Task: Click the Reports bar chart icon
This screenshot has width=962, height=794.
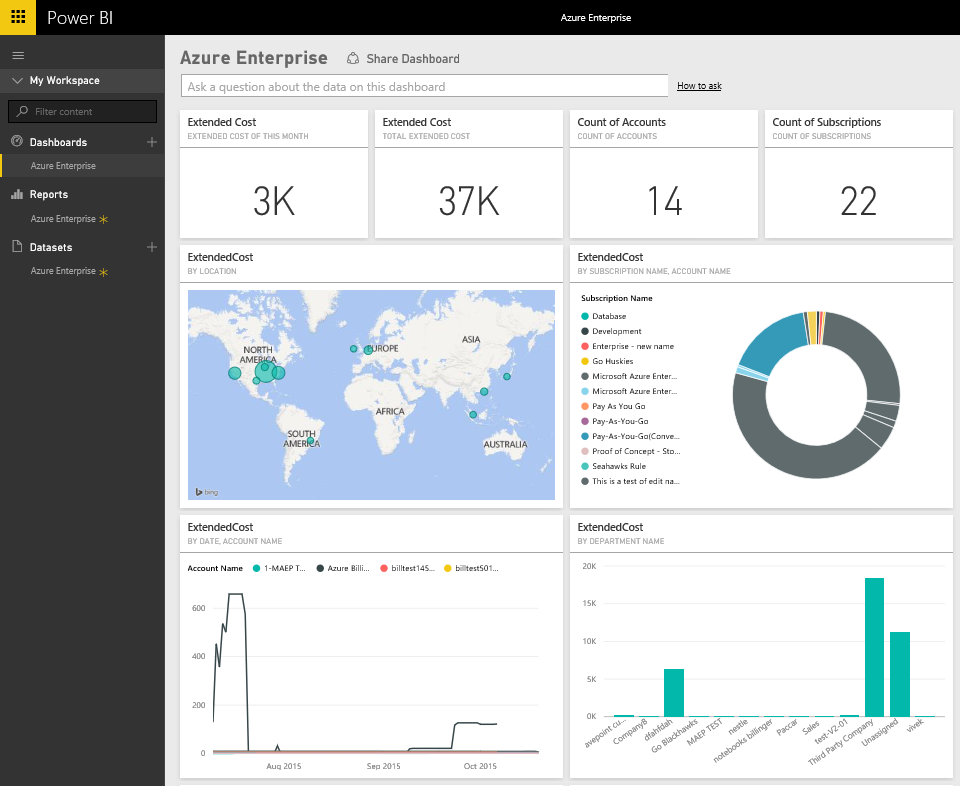Action: pyautogui.click(x=17, y=194)
